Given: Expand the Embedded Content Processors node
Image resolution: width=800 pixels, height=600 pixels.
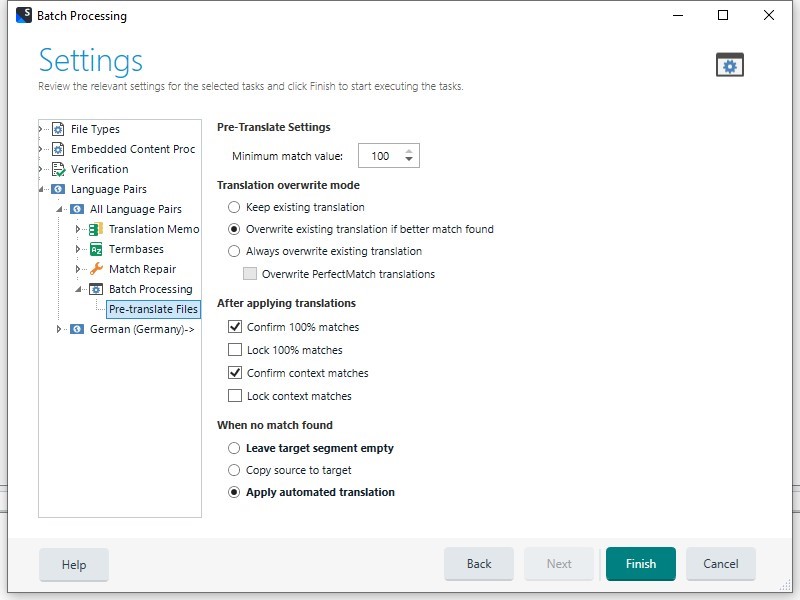Looking at the screenshot, I should click(41, 149).
